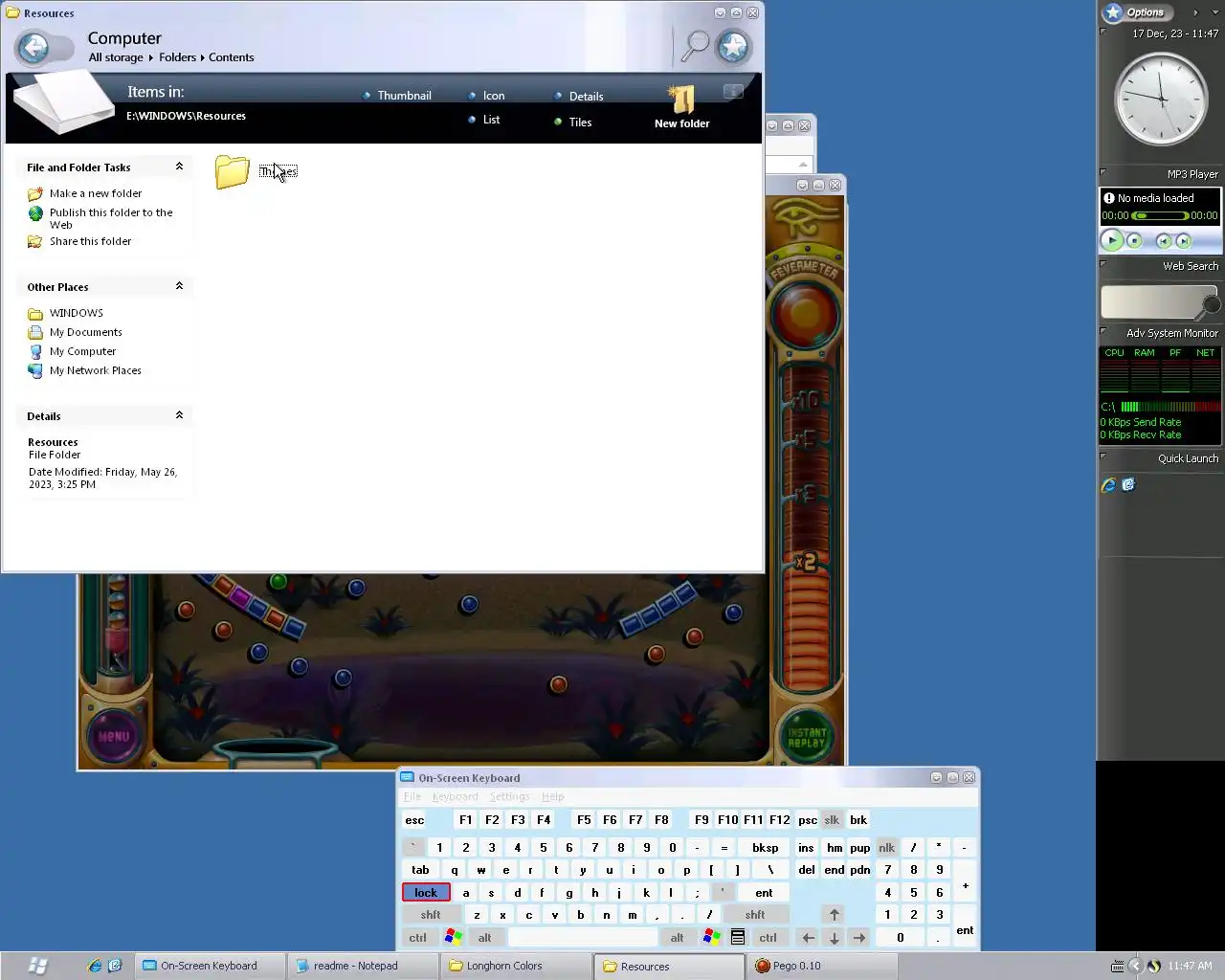
Task: Skip to next track in MP3 Player
Action: click(x=1184, y=241)
